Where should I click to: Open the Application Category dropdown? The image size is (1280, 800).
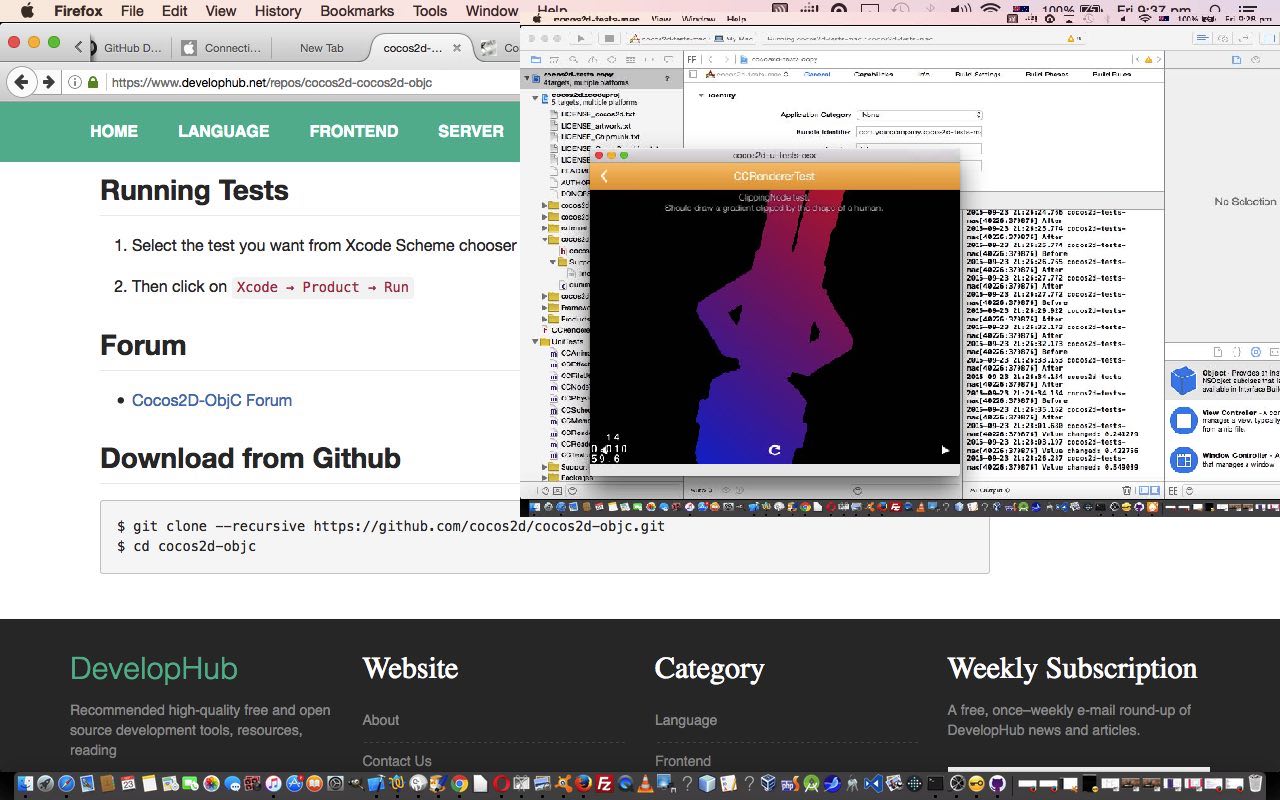coord(919,115)
